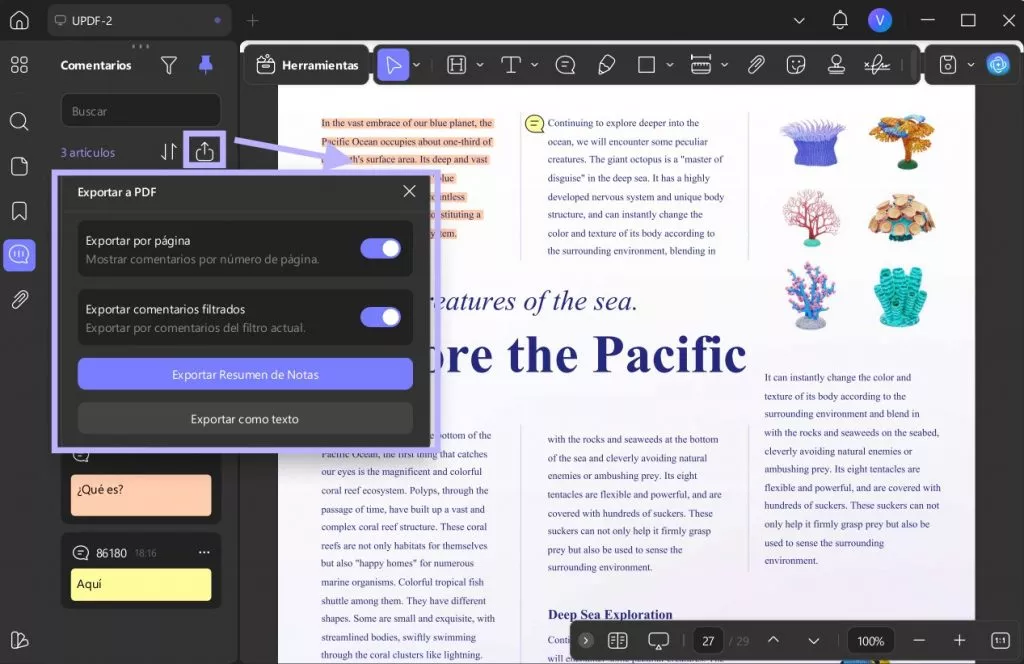The width and height of the screenshot is (1024, 664).
Task: Open the user account avatar V
Action: pos(880,20)
